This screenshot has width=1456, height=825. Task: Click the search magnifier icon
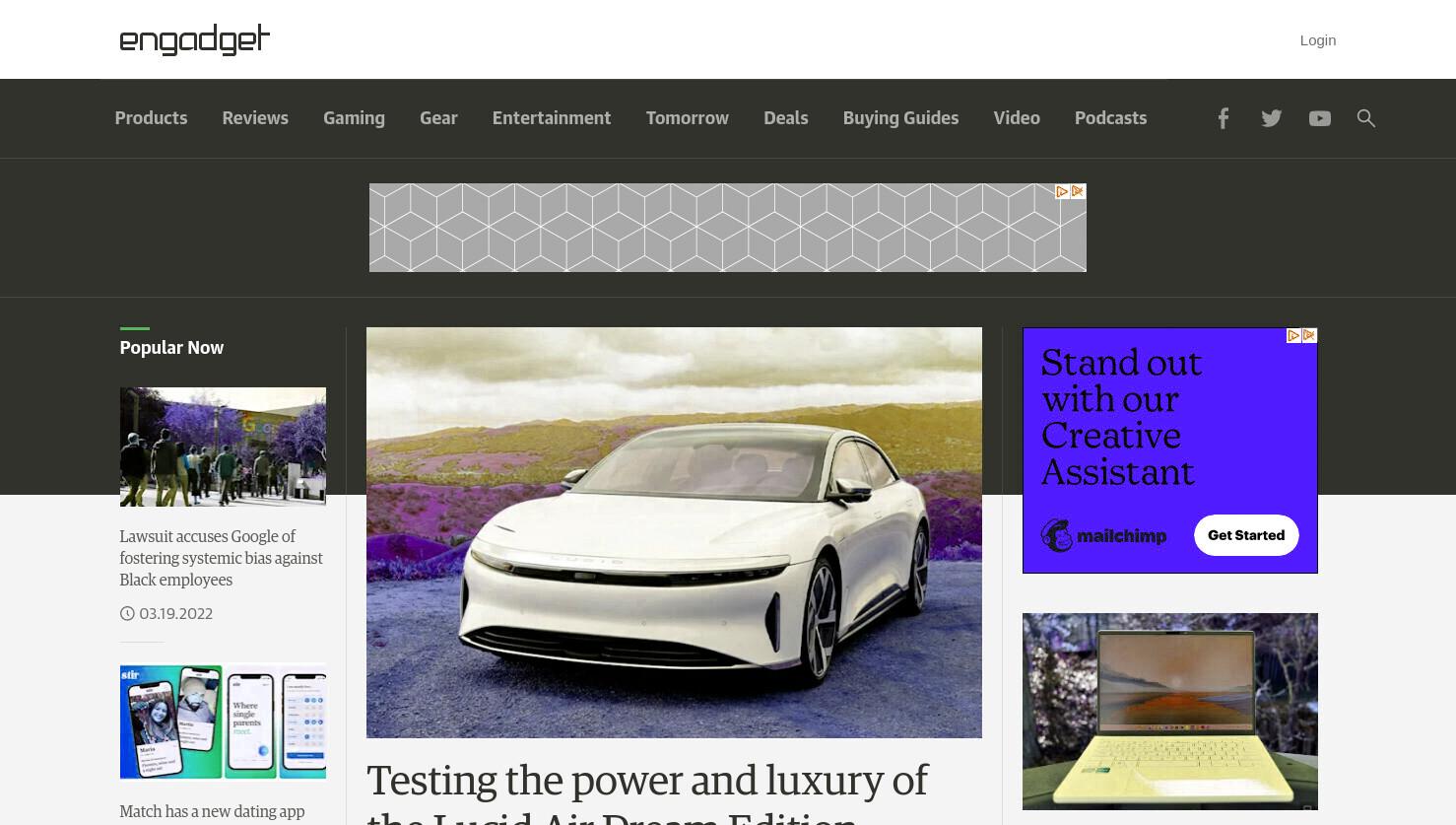coord(1366,118)
